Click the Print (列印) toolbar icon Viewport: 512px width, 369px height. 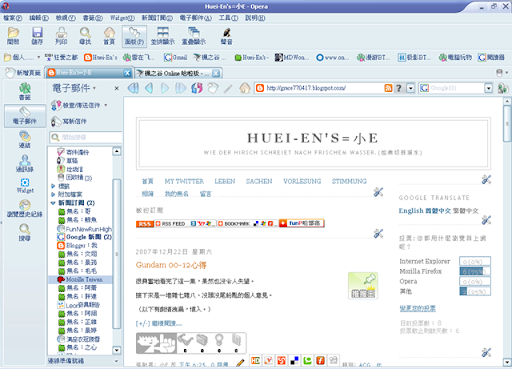[61, 36]
